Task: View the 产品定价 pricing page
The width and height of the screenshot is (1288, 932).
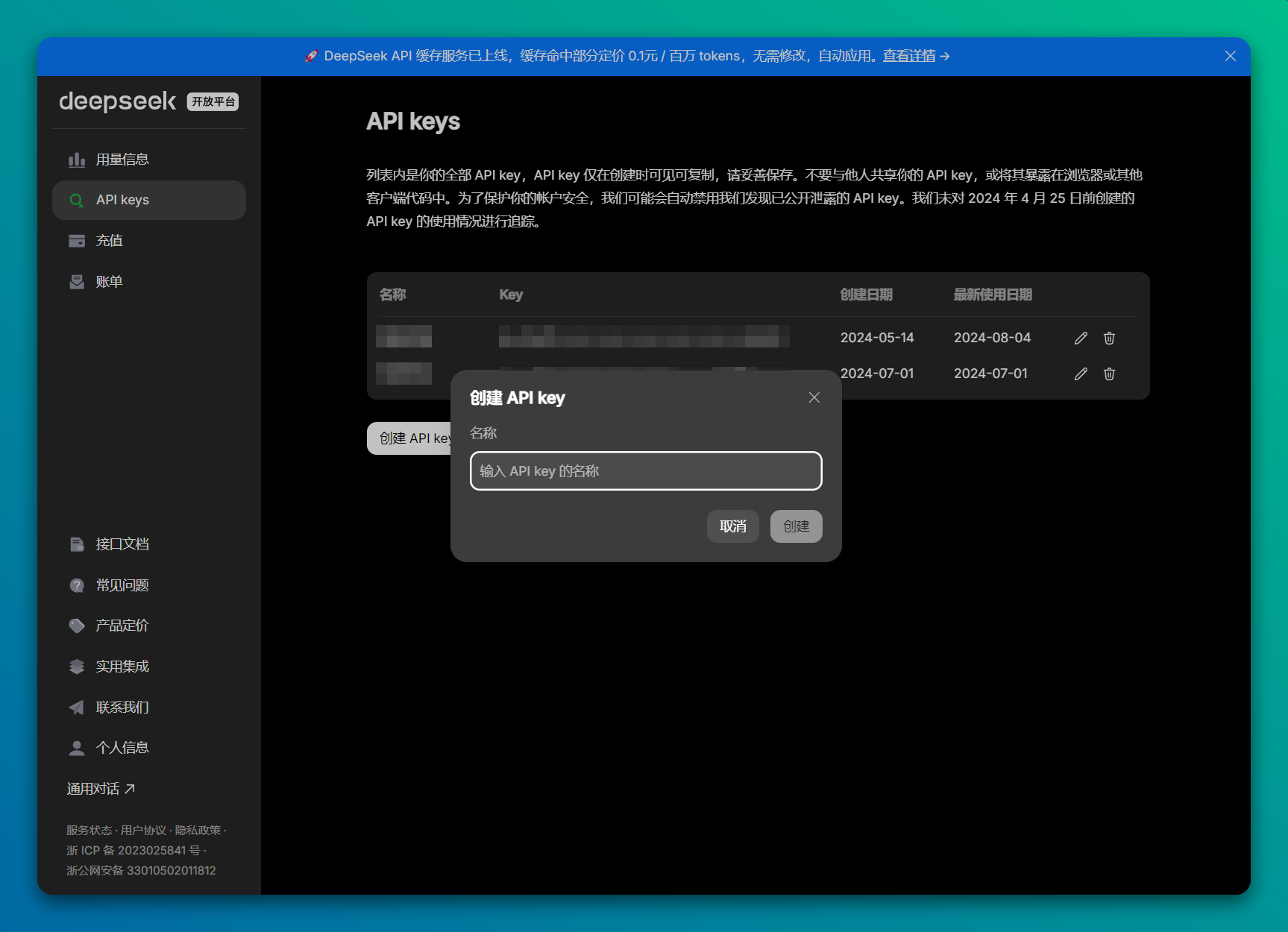Action: coord(122,626)
